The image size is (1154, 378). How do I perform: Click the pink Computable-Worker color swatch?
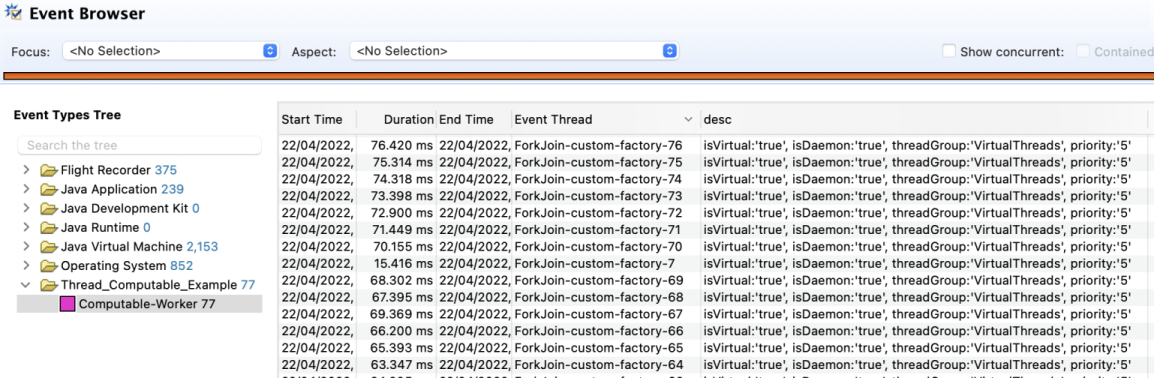click(68, 304)
